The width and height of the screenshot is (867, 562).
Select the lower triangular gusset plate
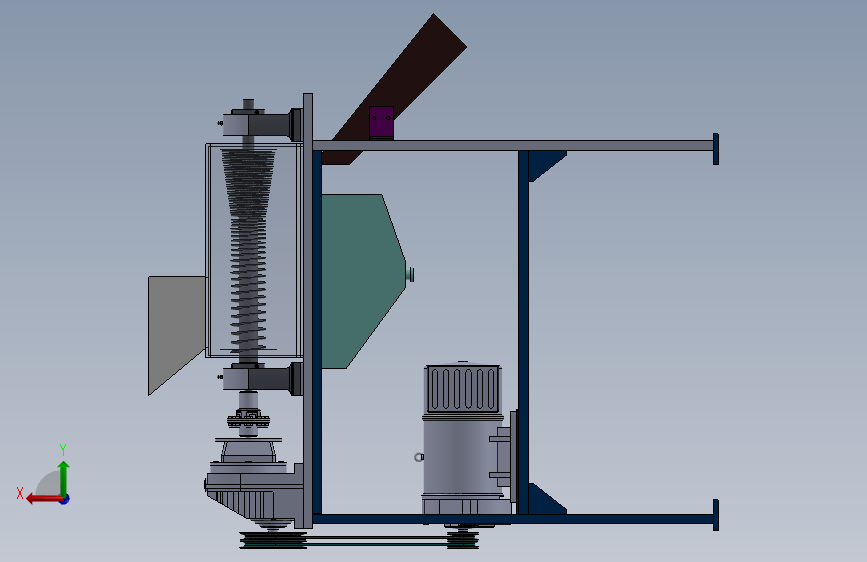click(542, 501)
